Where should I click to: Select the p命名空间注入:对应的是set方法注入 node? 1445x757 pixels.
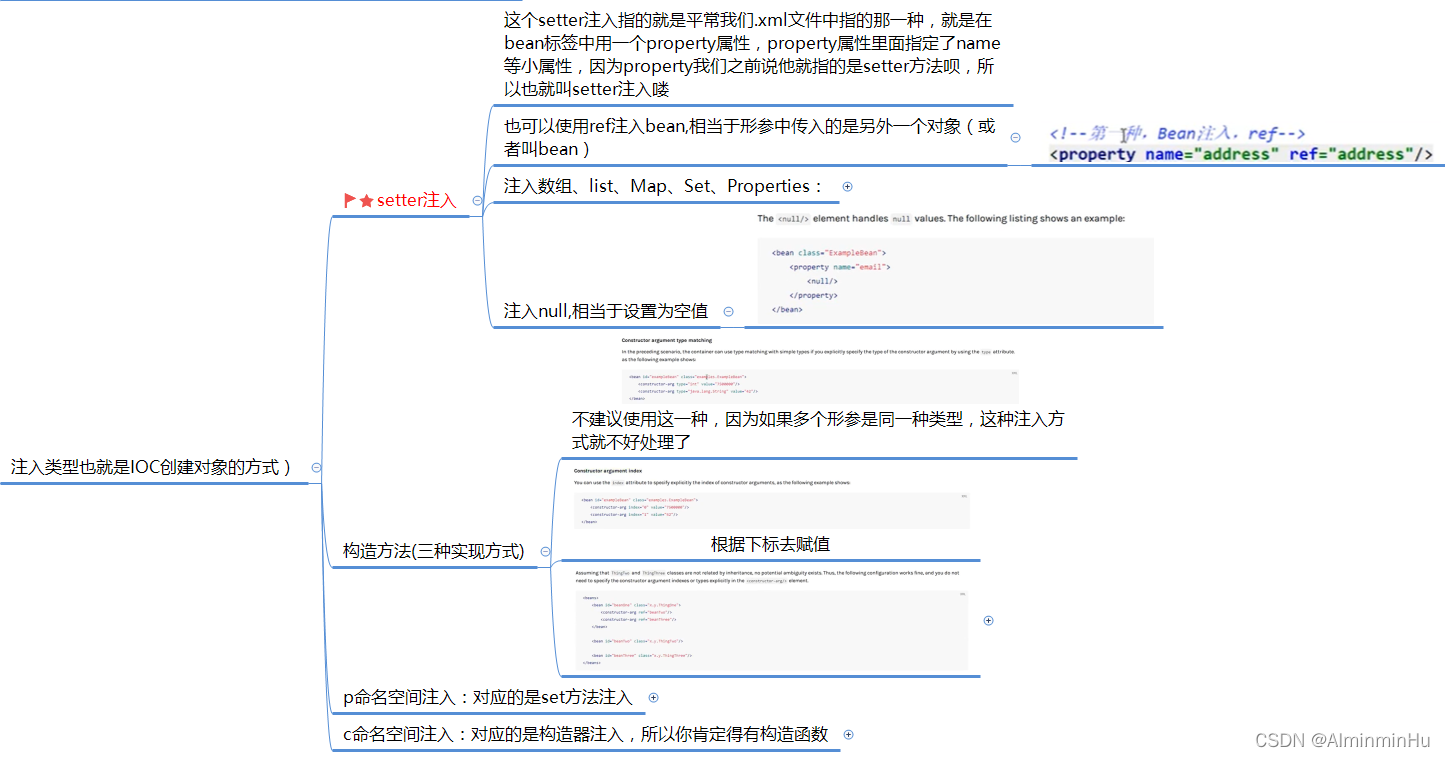(488, 698)
